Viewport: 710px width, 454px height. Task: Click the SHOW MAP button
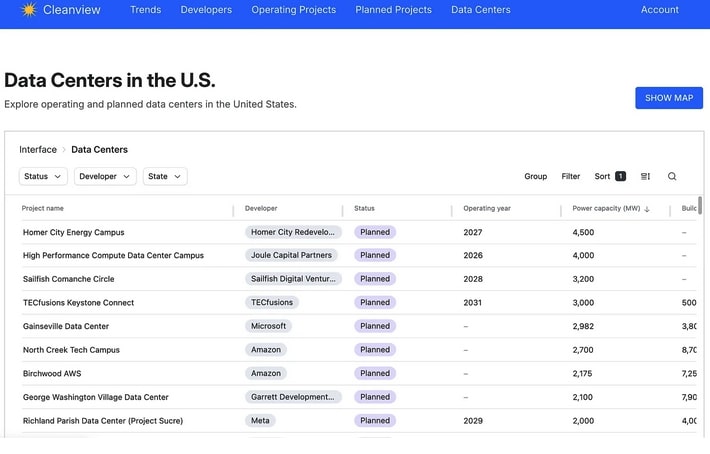tap(668, 98)
